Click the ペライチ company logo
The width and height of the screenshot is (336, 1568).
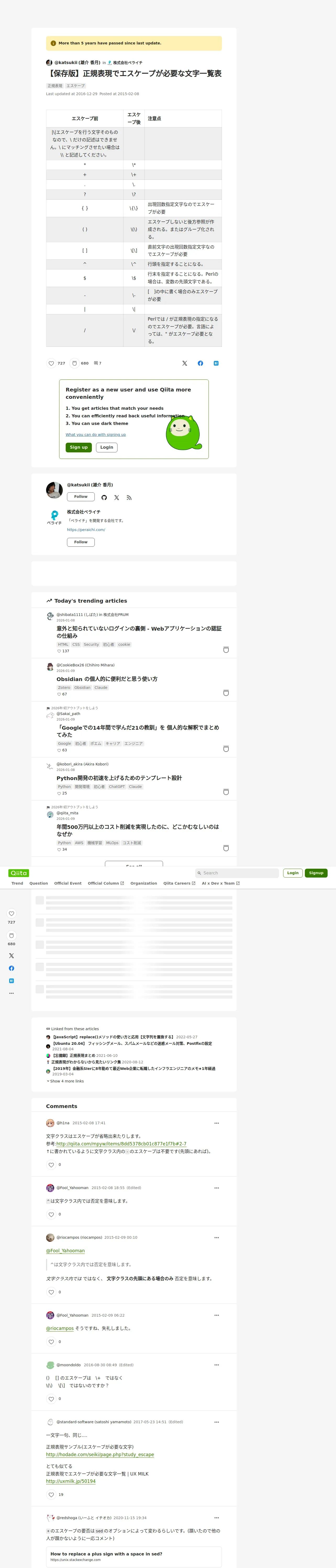tap(54, 517)
